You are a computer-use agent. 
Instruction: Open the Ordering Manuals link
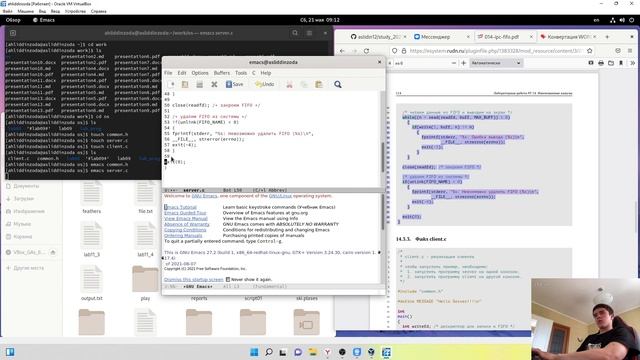click(x=183, y=236)
